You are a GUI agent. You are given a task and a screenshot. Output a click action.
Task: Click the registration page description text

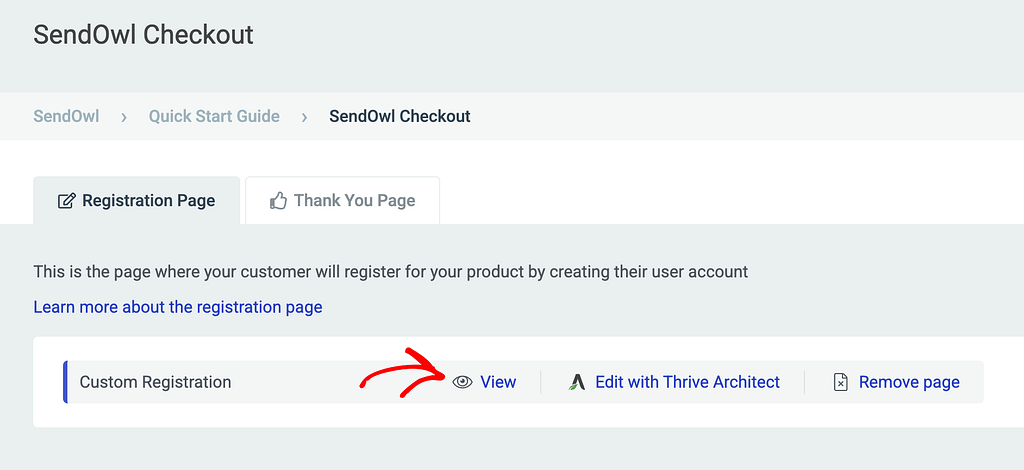pyautogui.click(x=391, y=272)
